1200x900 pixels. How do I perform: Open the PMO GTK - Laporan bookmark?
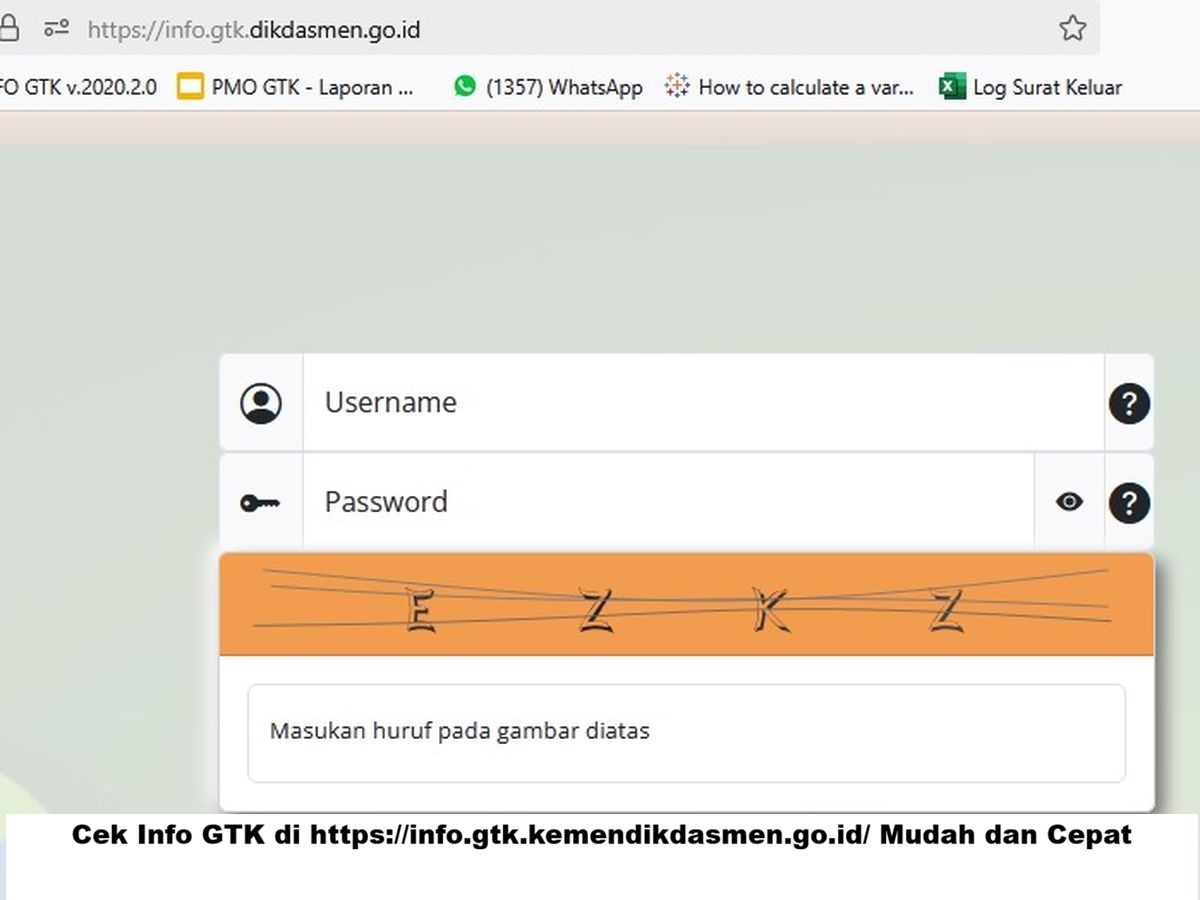click(296, 87)
